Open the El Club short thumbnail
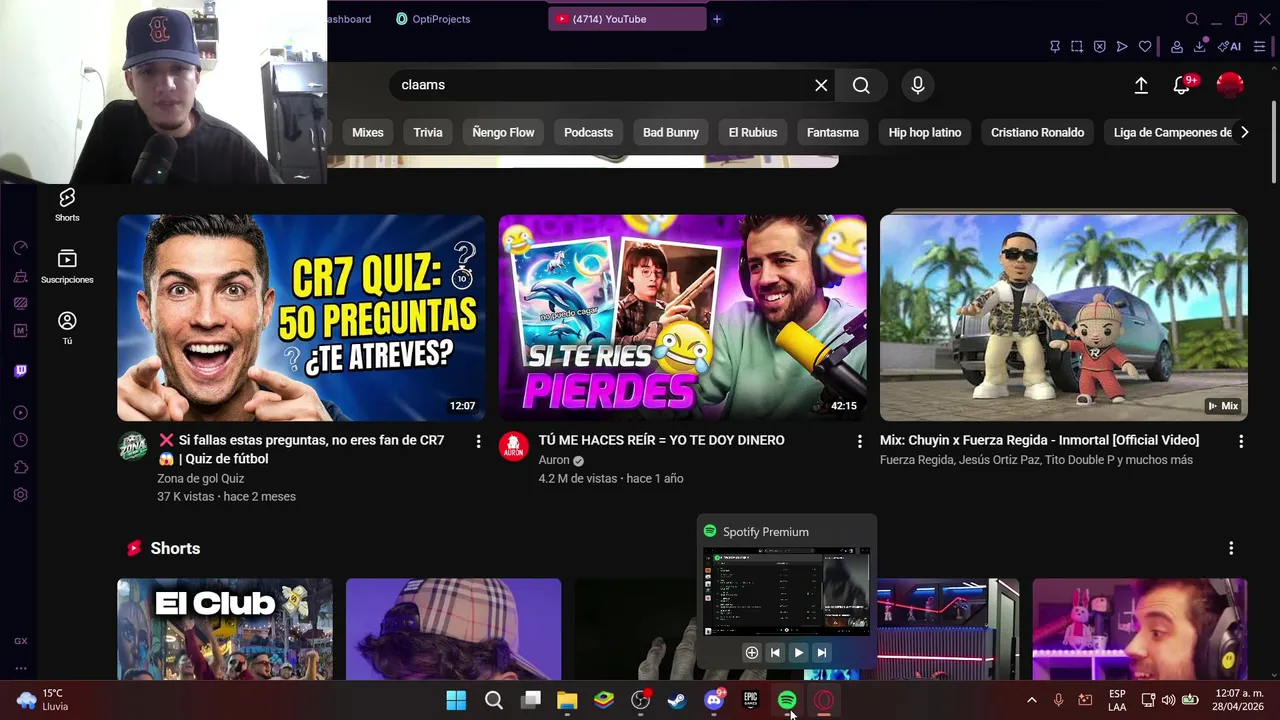 pos(225,629)
